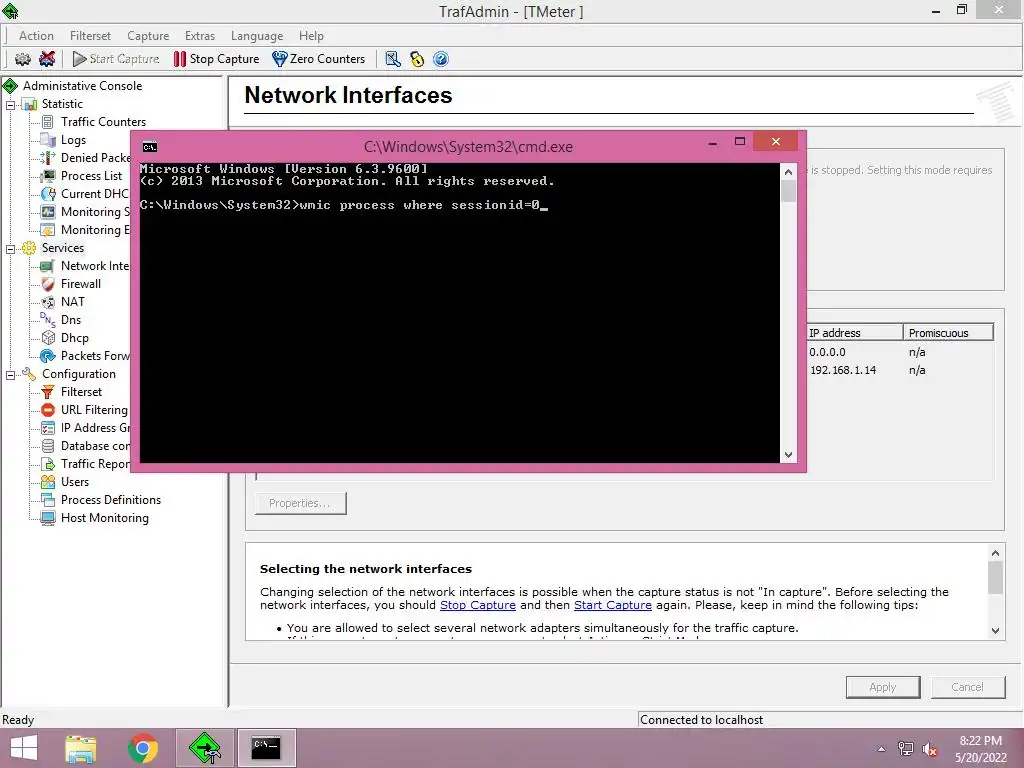1024x768 pixels.
Task: Open the Denied Packets tree icon
Action: (x=48, y=158)
